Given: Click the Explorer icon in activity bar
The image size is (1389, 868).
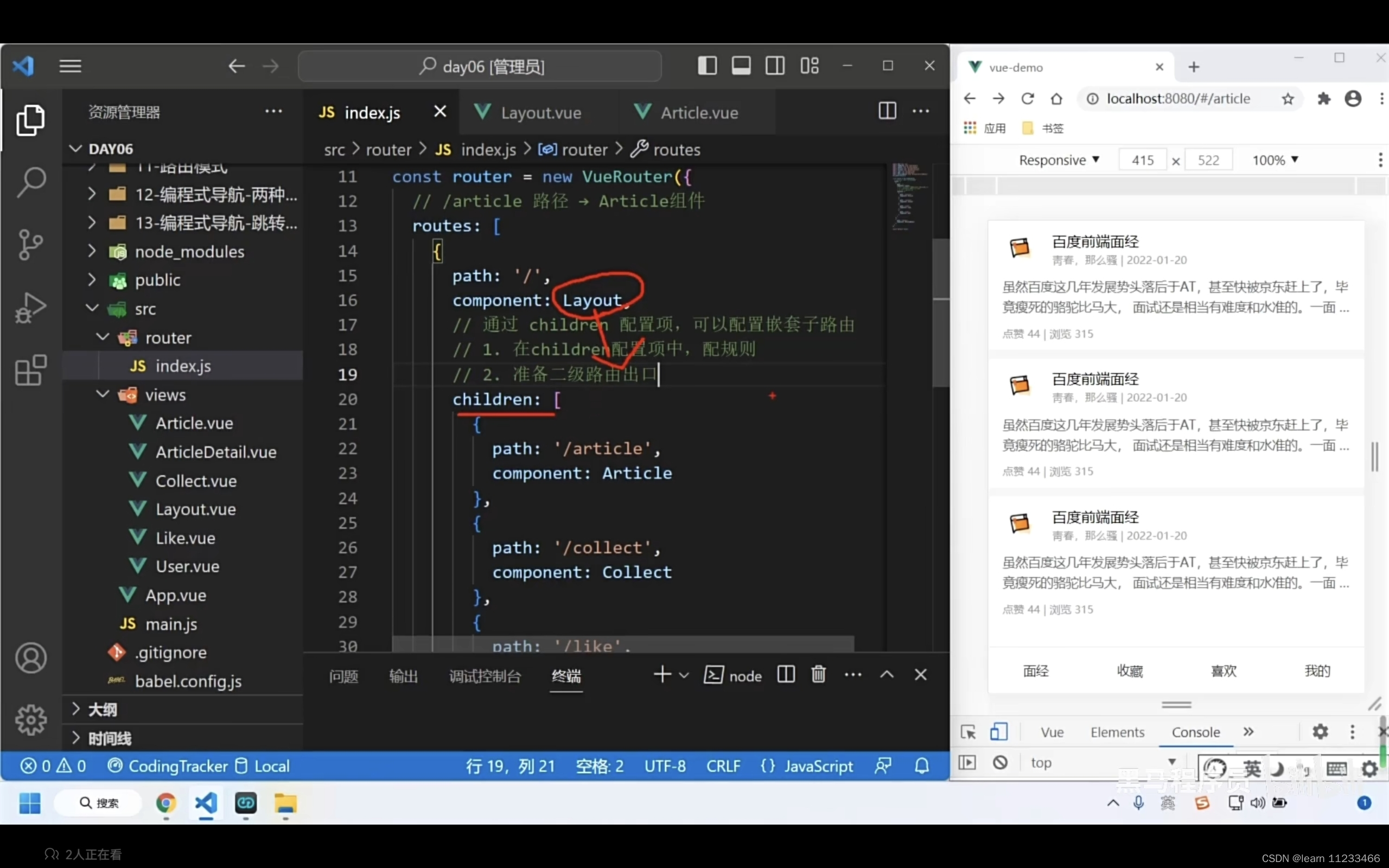Looking at the screenshot, I should [30, 120].
